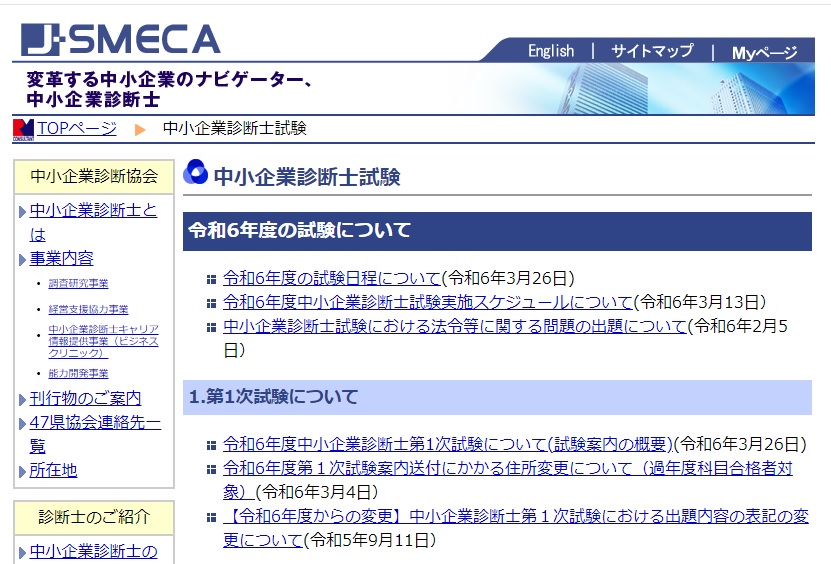Open 第1次試験について(試験案内の概要) link

click(x=449, y=443)
